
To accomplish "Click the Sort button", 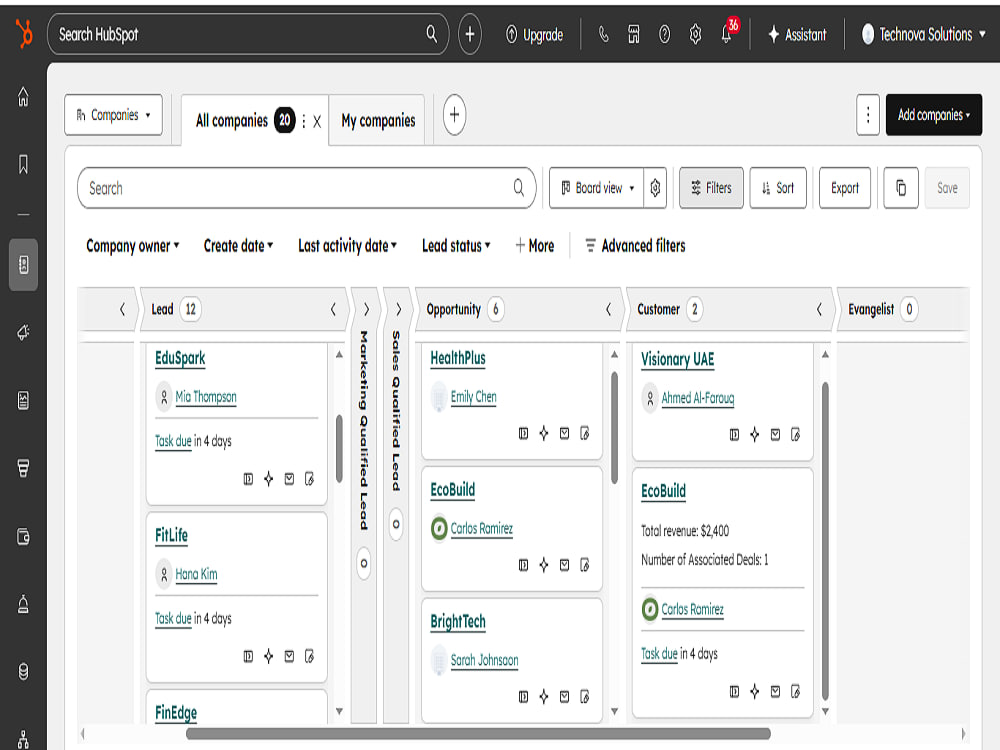I will point(778,188).
